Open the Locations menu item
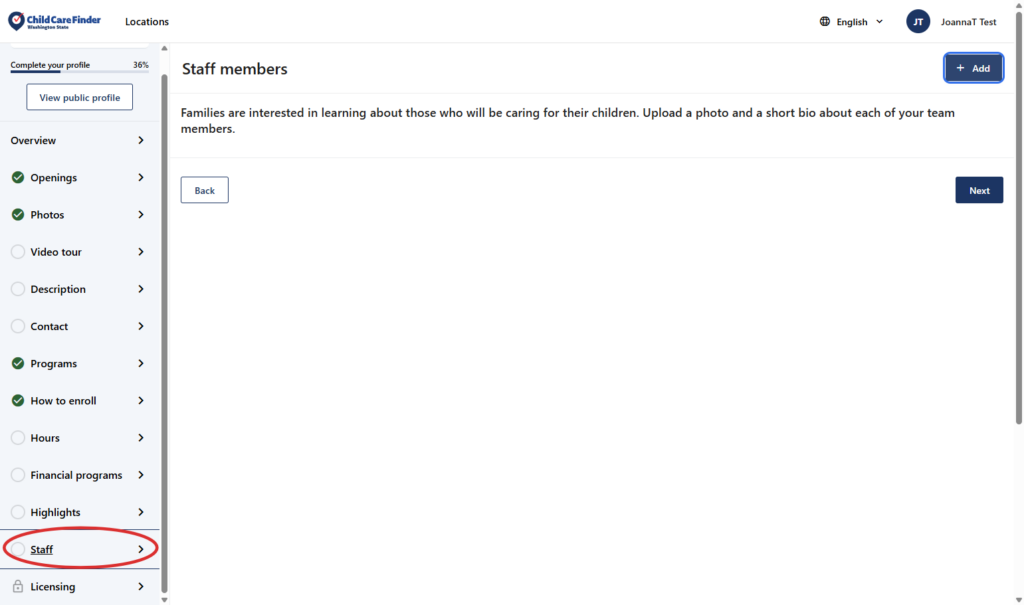1024x605 pixels. point(147,22)
